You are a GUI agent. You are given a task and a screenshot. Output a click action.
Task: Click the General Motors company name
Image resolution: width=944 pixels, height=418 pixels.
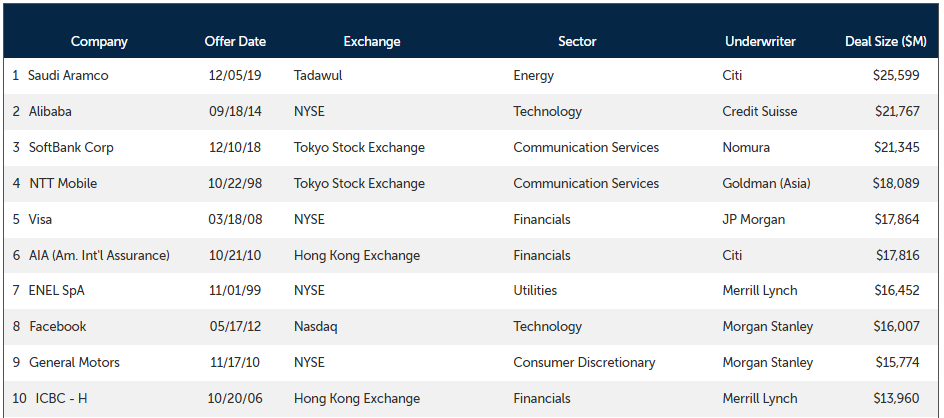[75, 363]
